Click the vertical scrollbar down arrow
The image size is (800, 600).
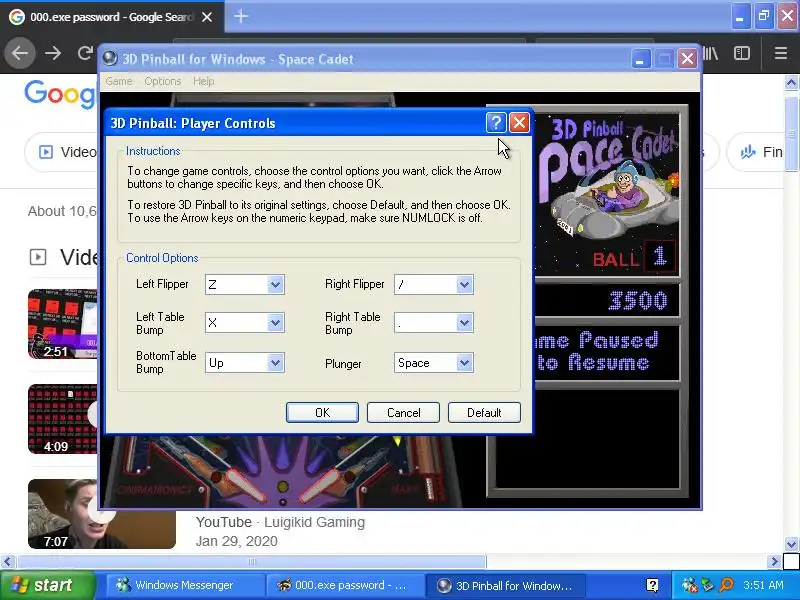click(x=791, y=544)
